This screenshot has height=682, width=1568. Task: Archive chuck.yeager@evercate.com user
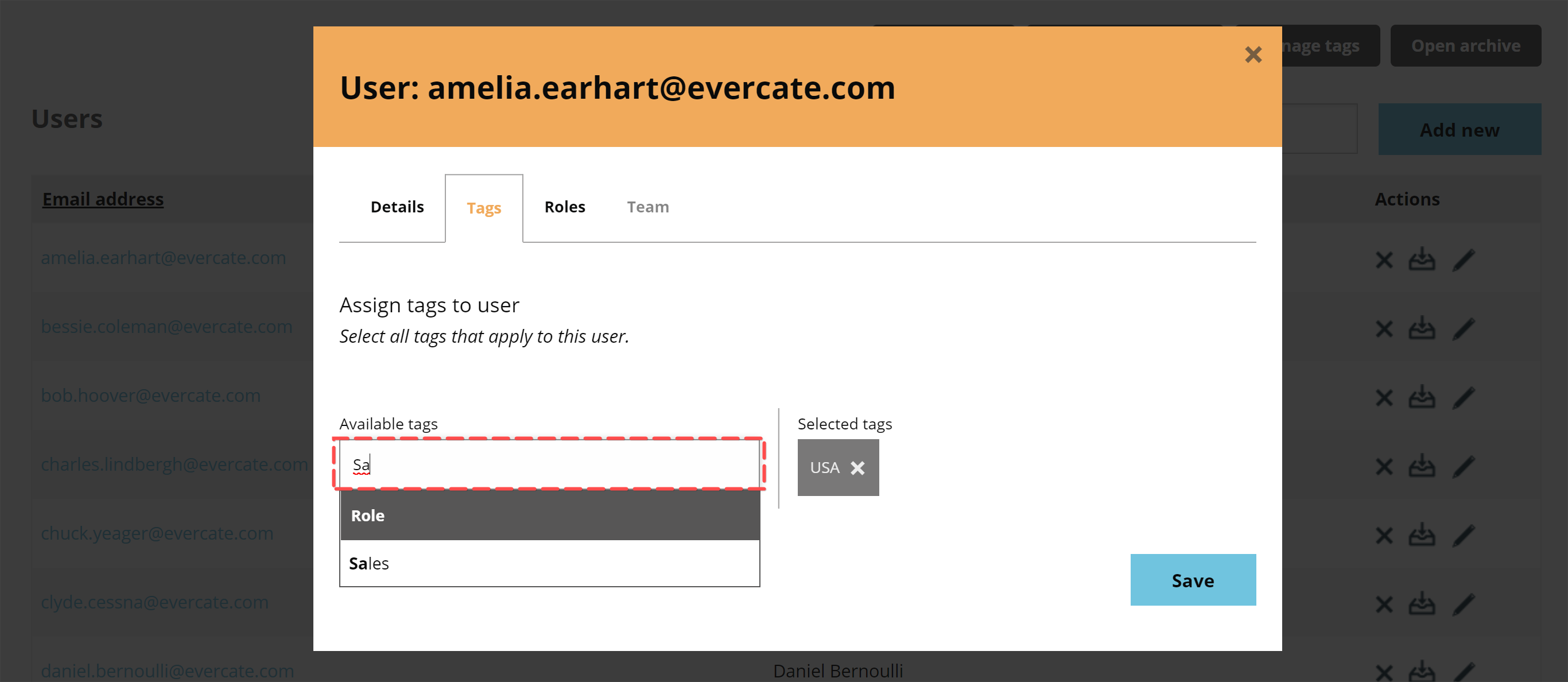pyautogui.click(x=1422, y=535)
